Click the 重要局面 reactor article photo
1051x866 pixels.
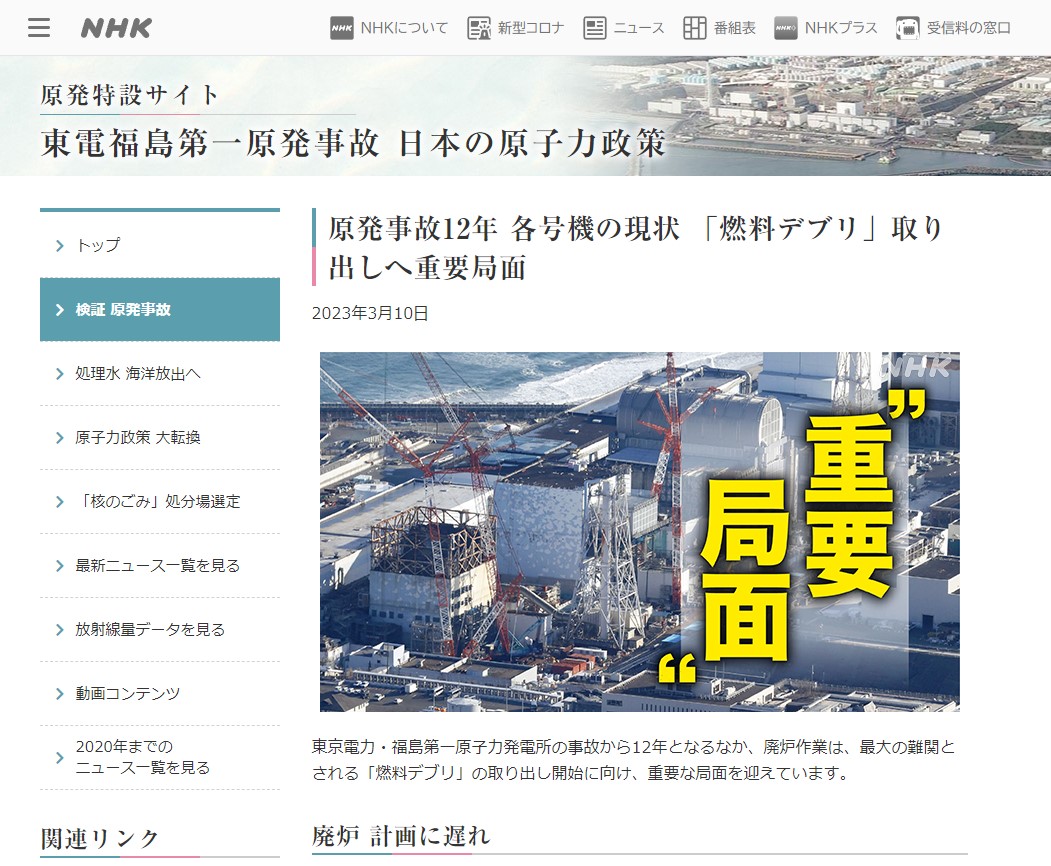pos(639,532)
